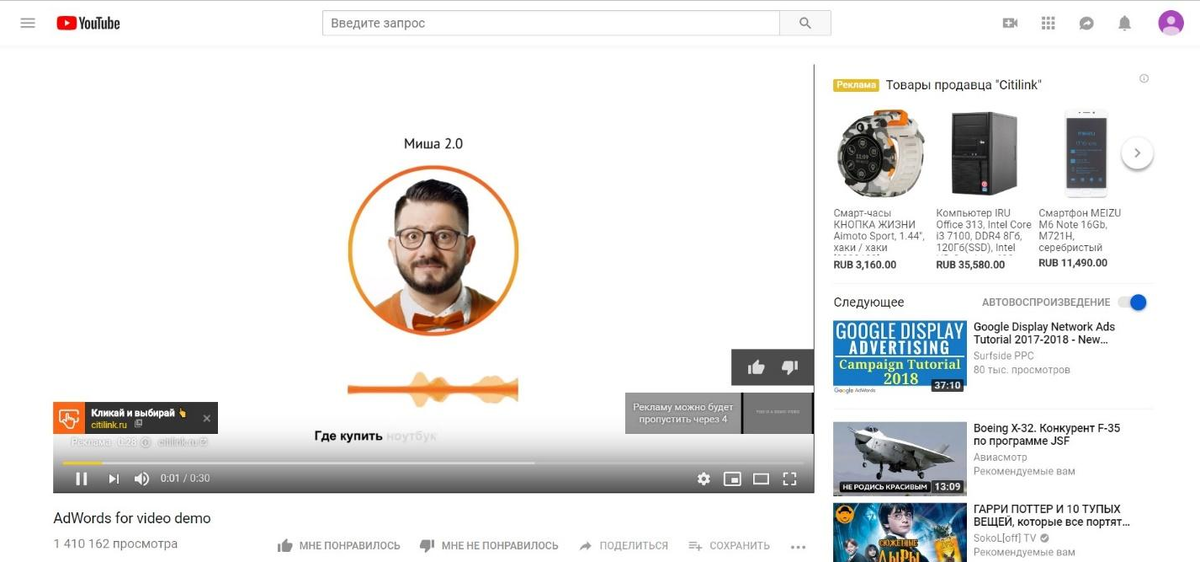Open the MEIZU M6 Note phone image
This screenshot has height=562, width=1200.
[1087, 152]
